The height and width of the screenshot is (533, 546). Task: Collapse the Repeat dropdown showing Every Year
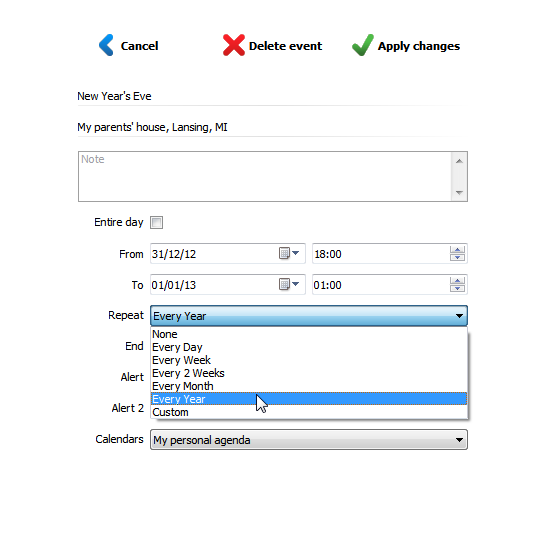[x=309, y=316]
